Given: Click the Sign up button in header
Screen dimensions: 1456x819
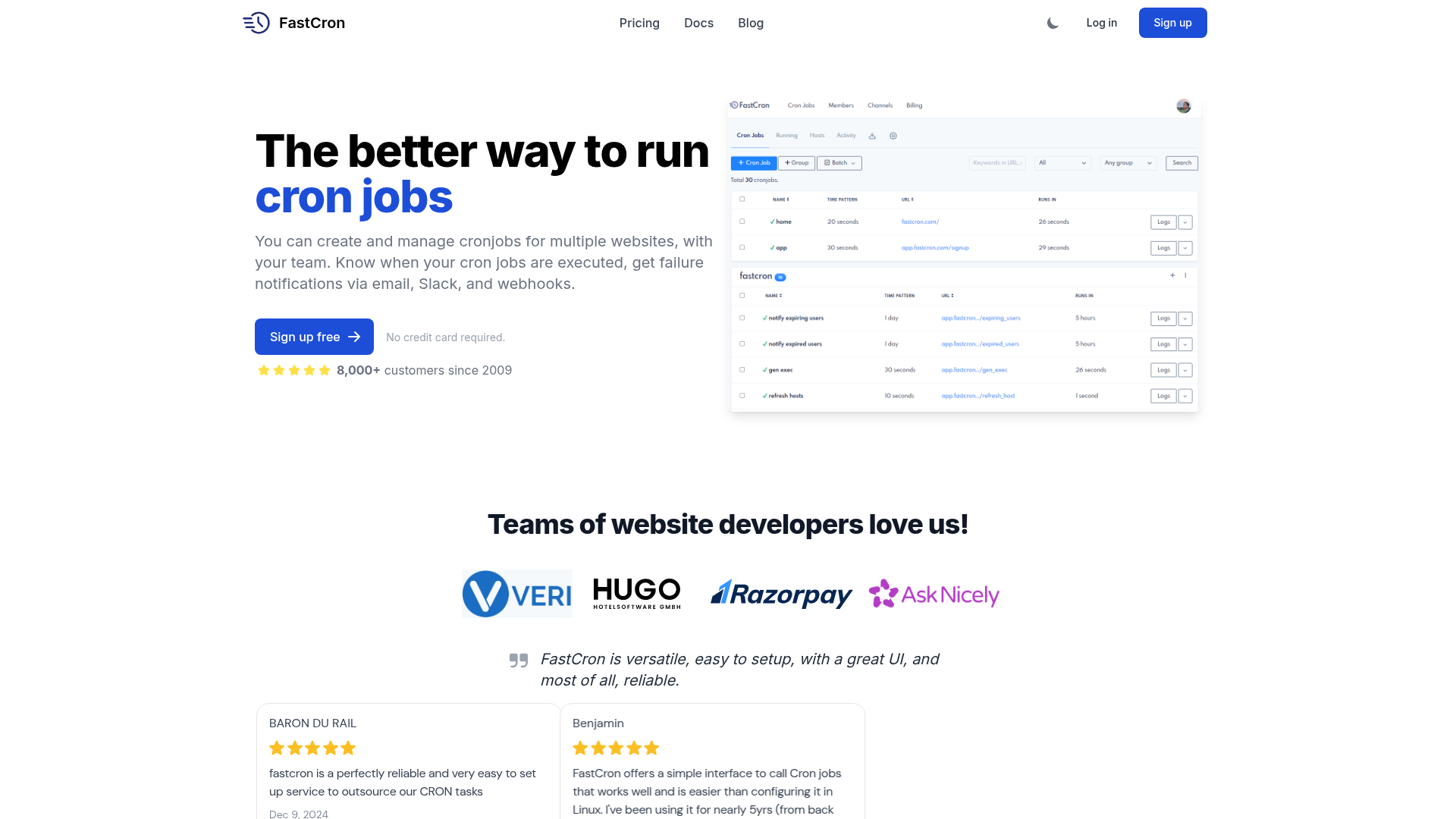Looking at the screenshot, I should click(1172, 23).
